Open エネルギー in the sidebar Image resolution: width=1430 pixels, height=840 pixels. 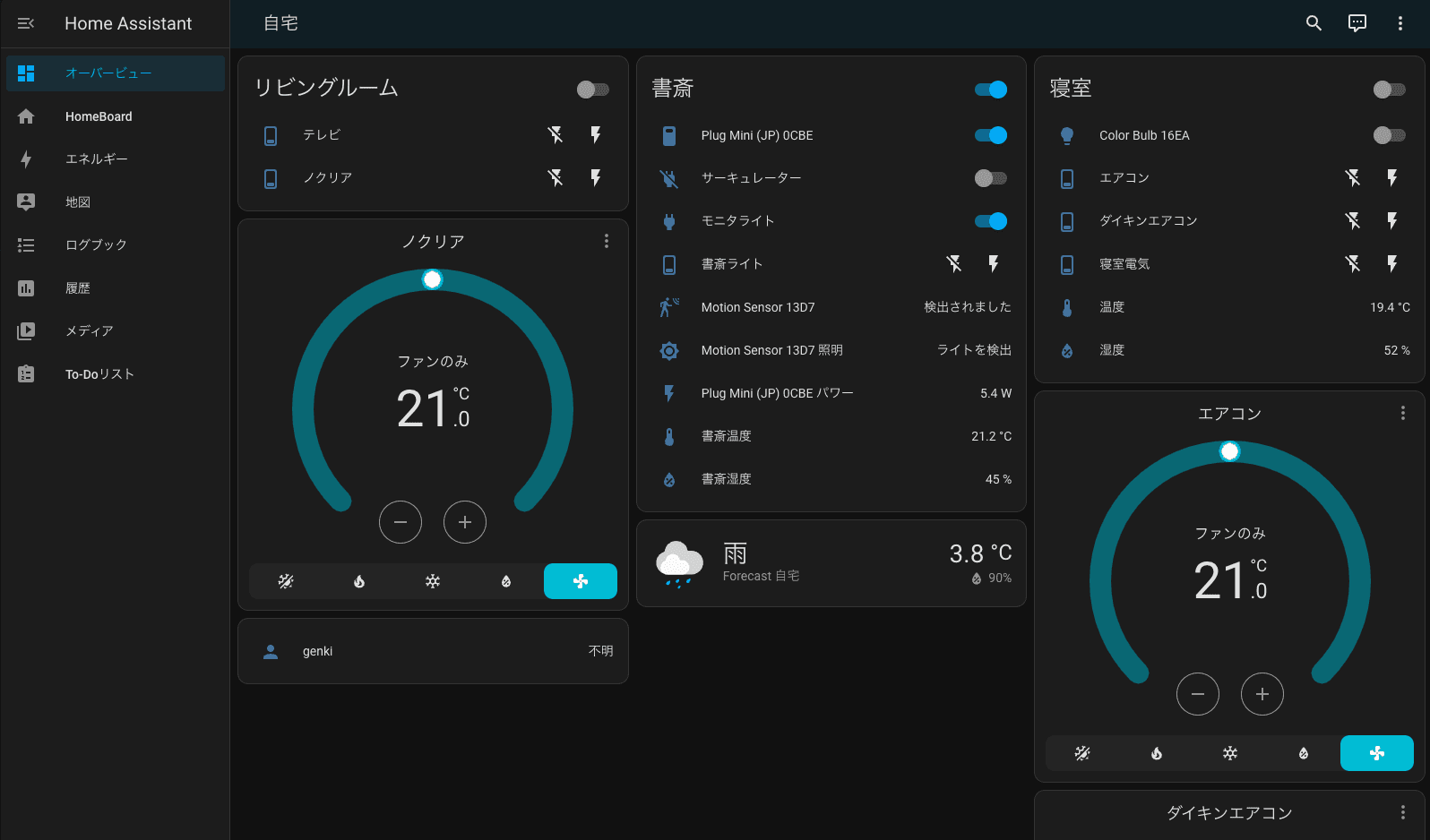[x=97, y=159]
